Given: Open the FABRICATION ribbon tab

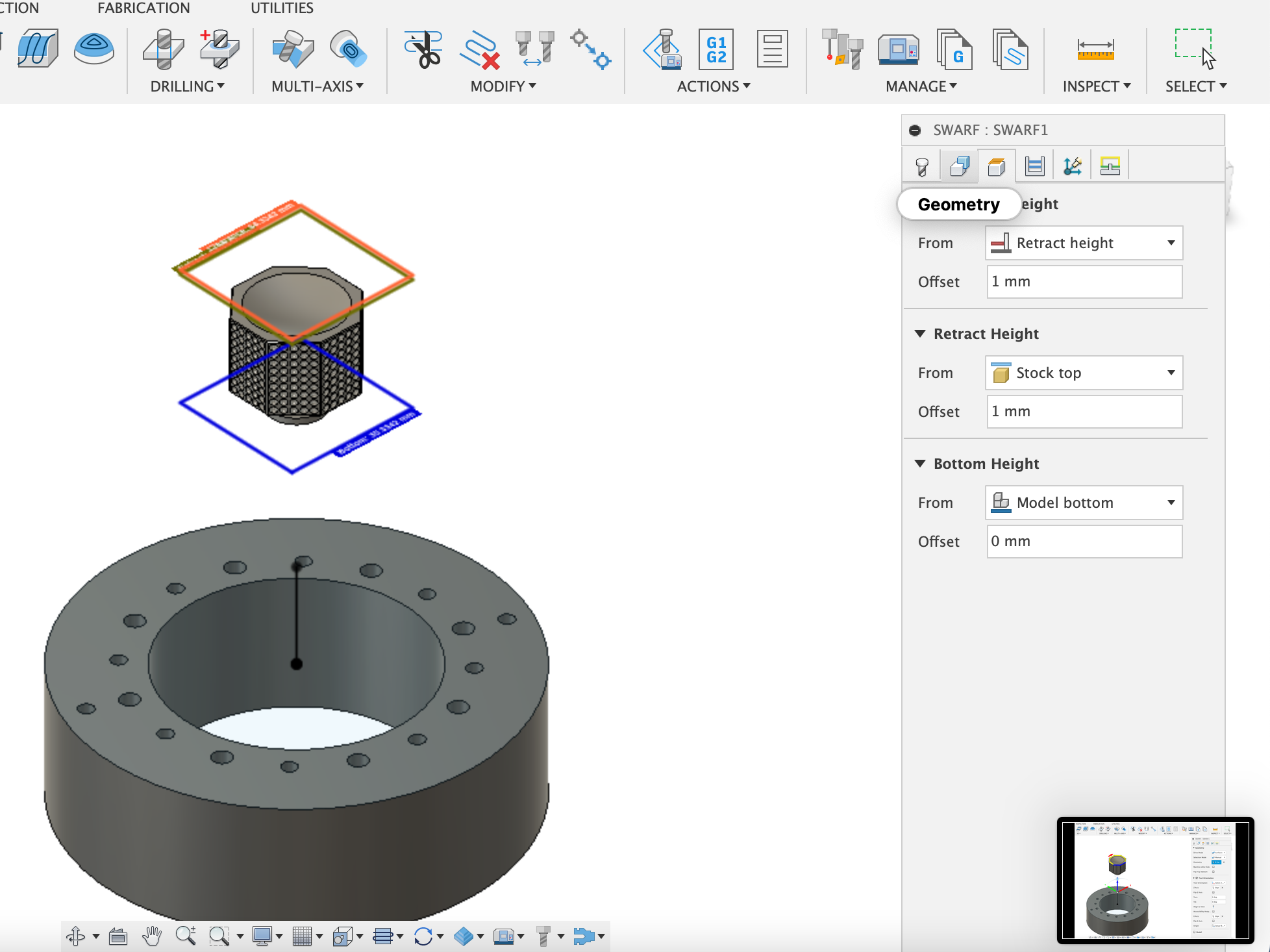Looking at the screenshot, I should (x=143, y=8).
